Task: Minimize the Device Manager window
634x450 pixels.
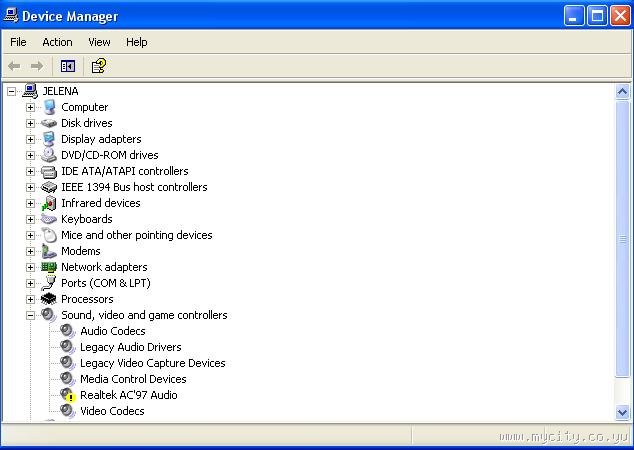Action: tap(574, 16)
